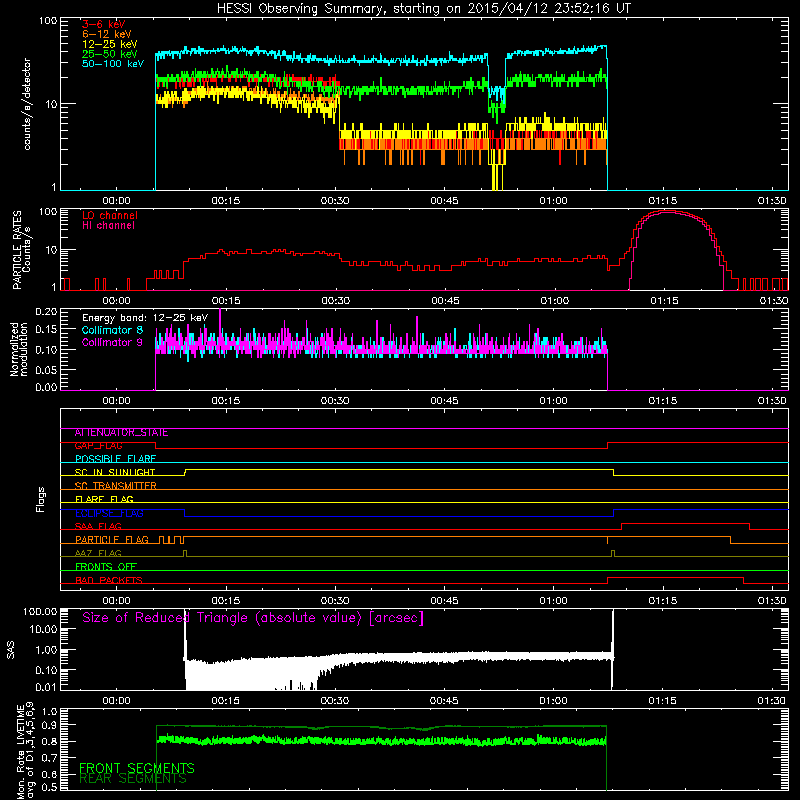Click the FLARE_FLAG label
The width and height of the screenshot is (800, 800).
click(104, 499)
